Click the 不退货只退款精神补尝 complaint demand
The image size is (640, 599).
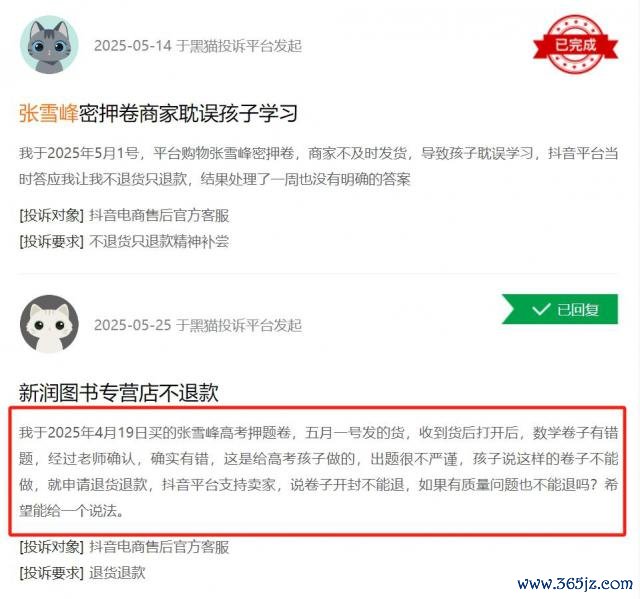tap(159, 242)
